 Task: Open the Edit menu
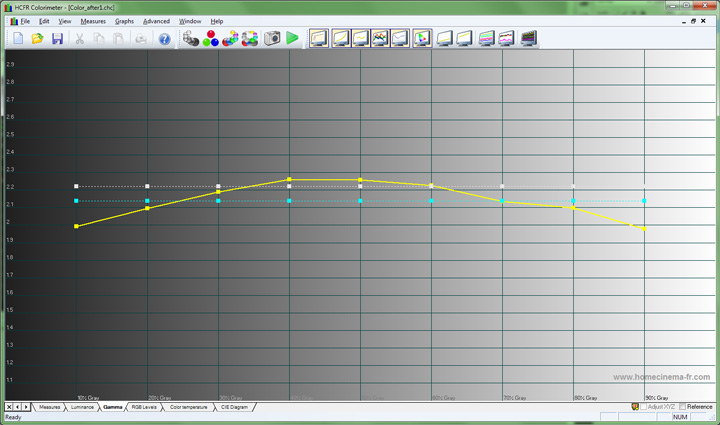(44, 21)
